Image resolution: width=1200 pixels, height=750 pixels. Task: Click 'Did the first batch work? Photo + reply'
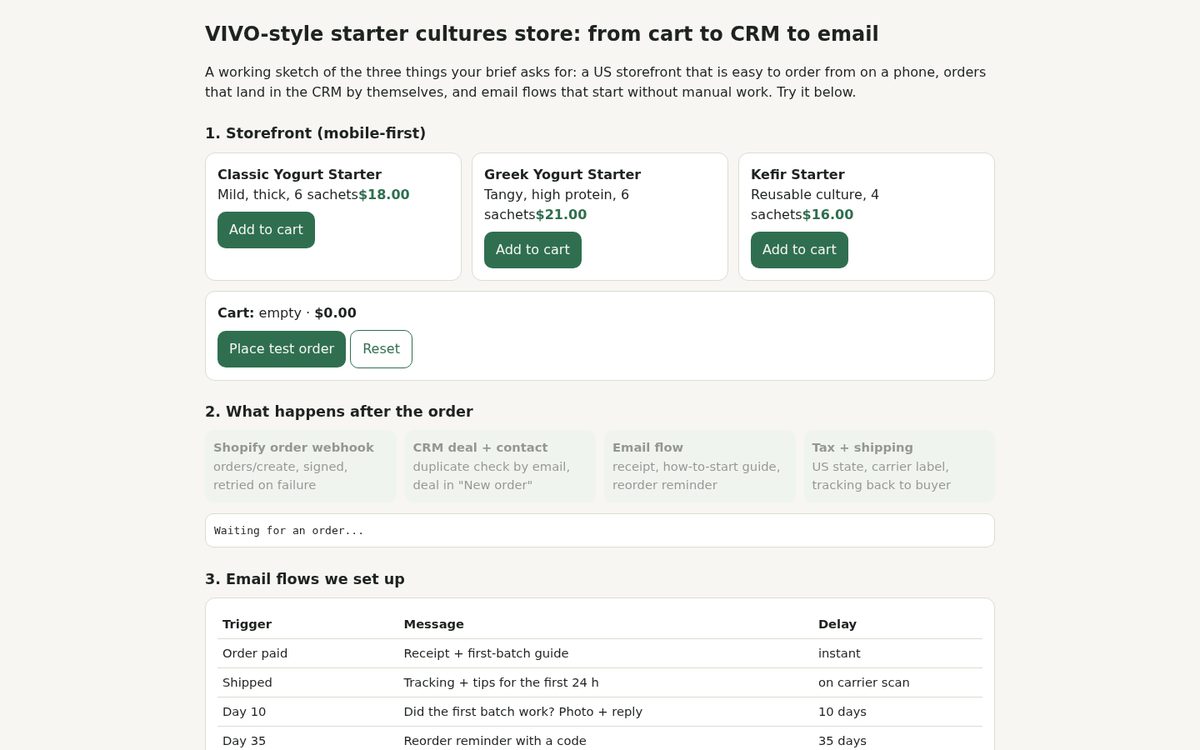coord(523,711)
